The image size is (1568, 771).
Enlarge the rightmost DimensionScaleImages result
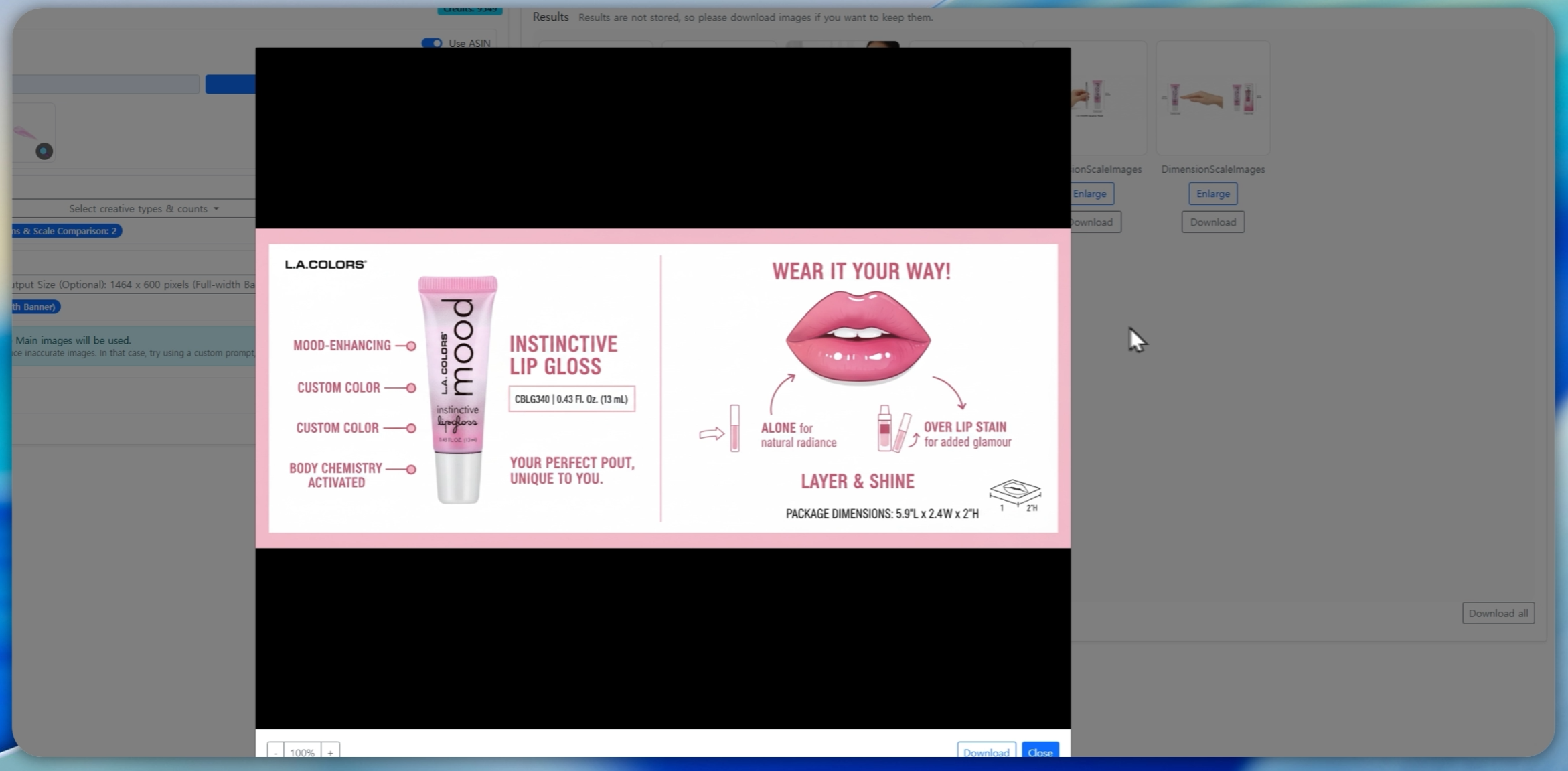(1212, 194)
